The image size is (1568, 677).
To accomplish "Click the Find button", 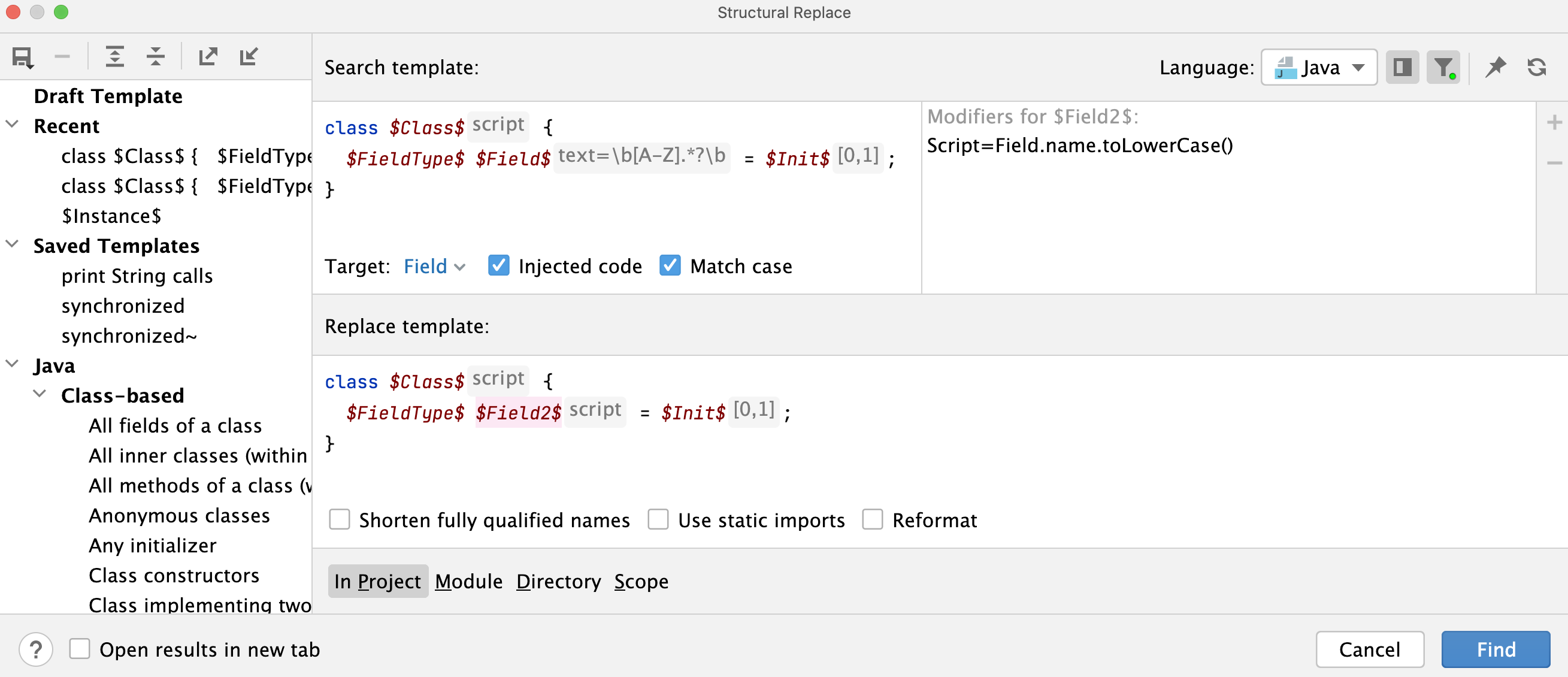I will pyautogui.click(x=1495, y=649).
